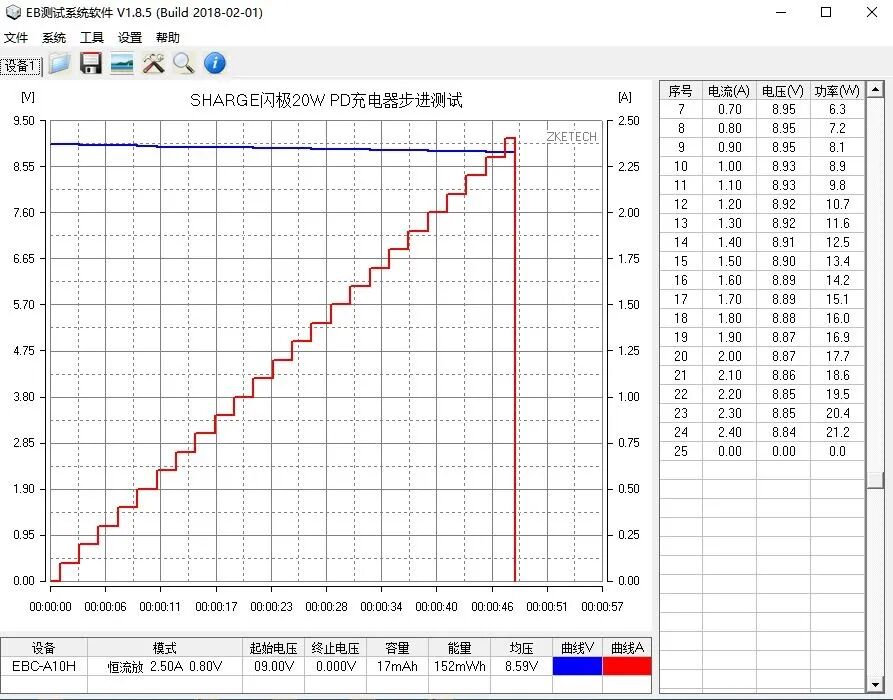Click the 曲线V header label
893x700 pixels.
577,648
